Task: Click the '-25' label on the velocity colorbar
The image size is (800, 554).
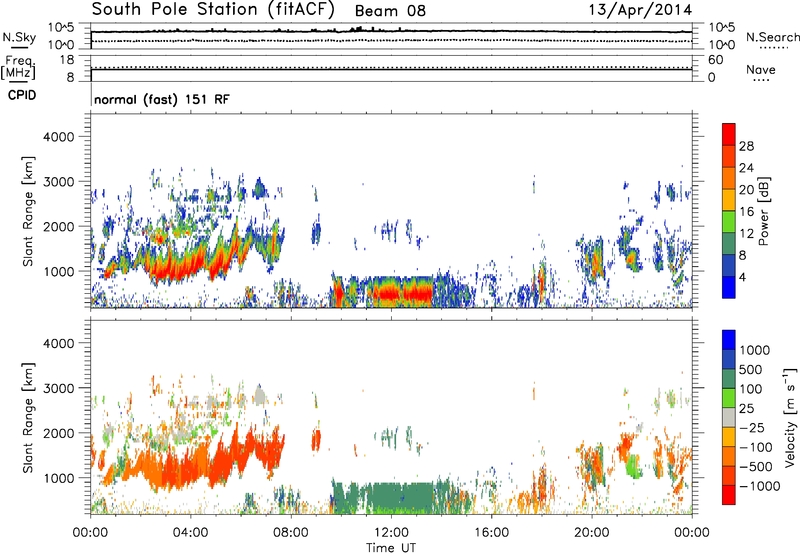Action: [751, 427]
